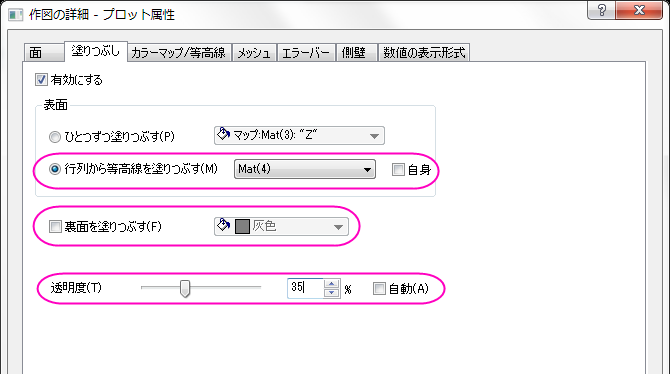
Task: Toggle the 自動(A) transparency checkbox
Action: (x=379, y=289)
